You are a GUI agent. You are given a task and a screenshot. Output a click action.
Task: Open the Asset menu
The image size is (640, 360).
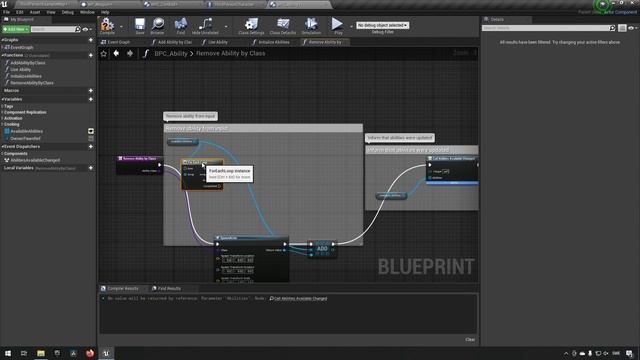(x=35, y=12)
